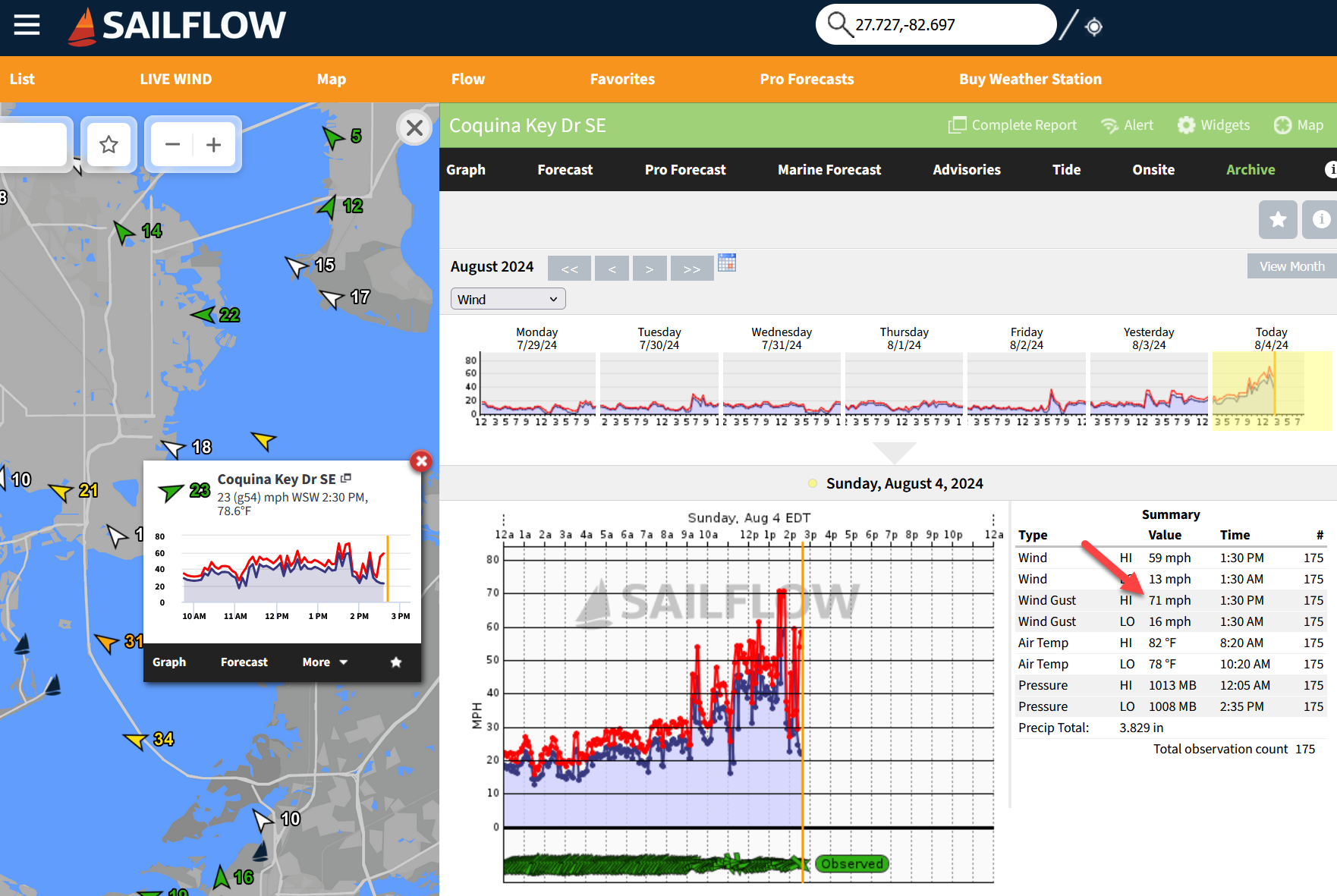
Task: Click the Observed label on chart
Action: tap(852, 863)
